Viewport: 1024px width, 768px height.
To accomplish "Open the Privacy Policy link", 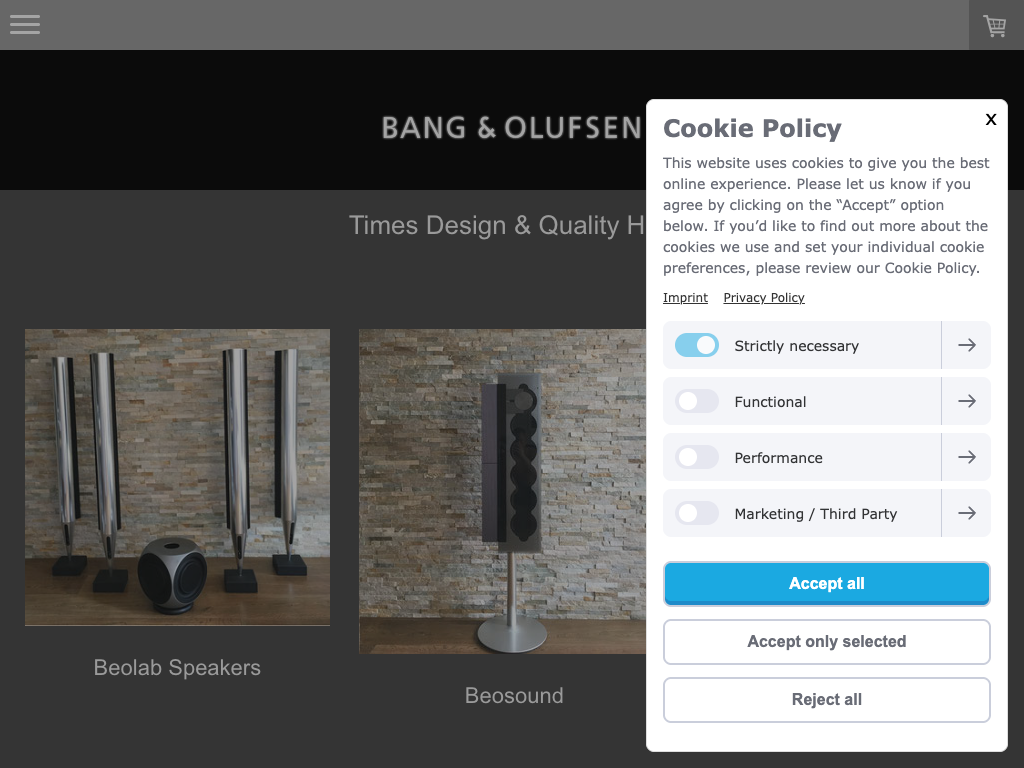I will tap(764, 298).
